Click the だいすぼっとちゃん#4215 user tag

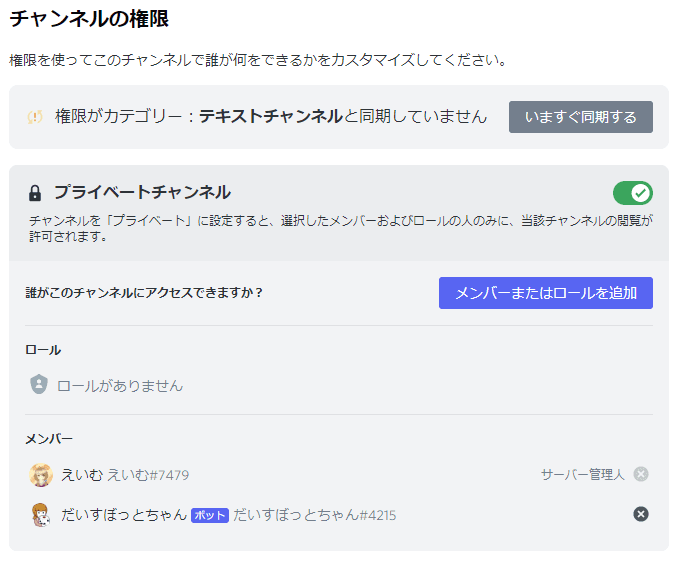[x=315, y=515]
